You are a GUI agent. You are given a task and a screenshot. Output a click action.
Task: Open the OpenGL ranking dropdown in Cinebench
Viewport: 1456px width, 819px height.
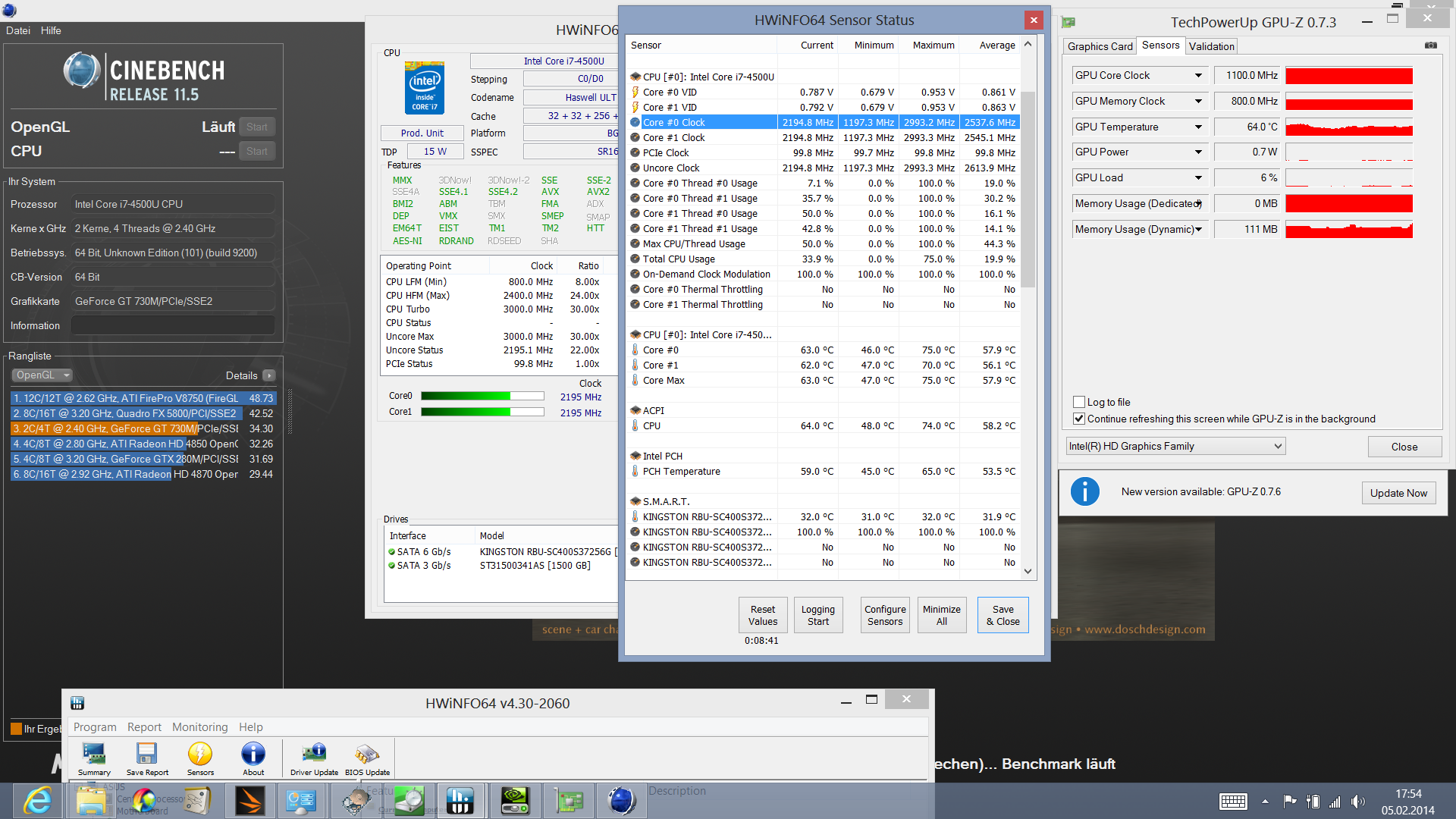[42, 375]
